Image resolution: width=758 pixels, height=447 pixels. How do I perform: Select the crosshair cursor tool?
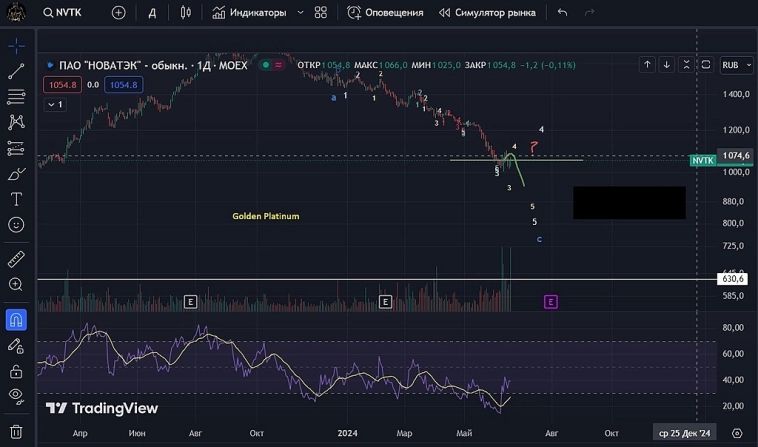(x=16, y=46)
